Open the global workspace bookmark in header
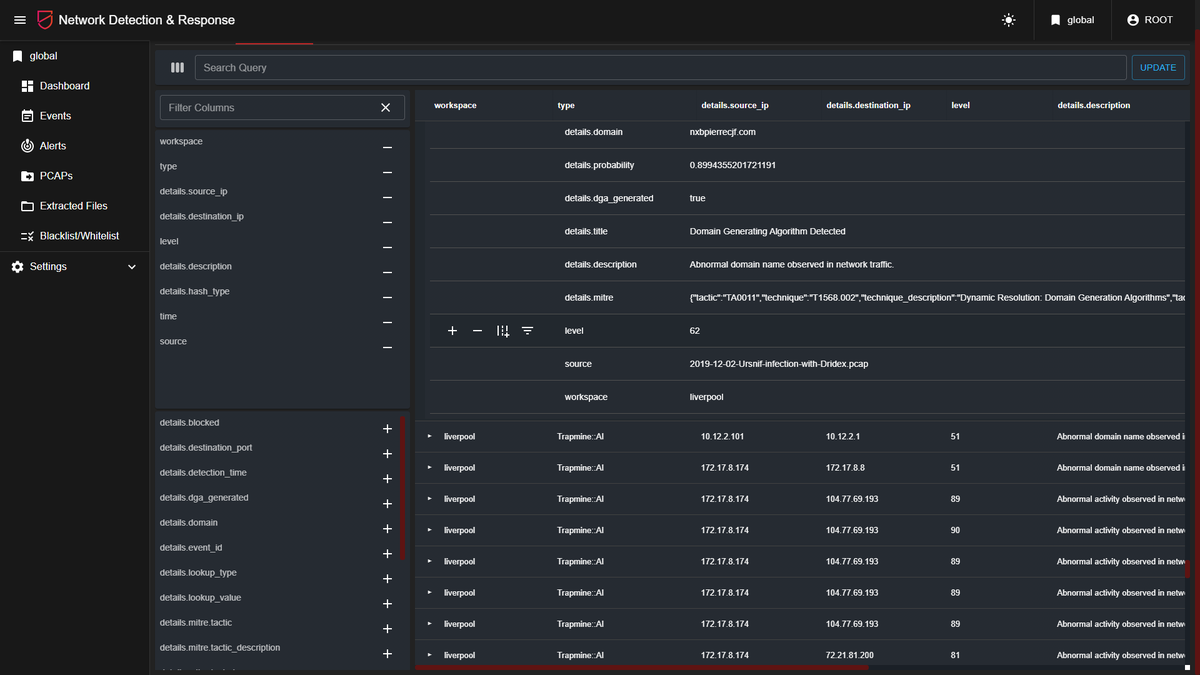This screenshot has height=675, width=1200. pos(1072,20)
